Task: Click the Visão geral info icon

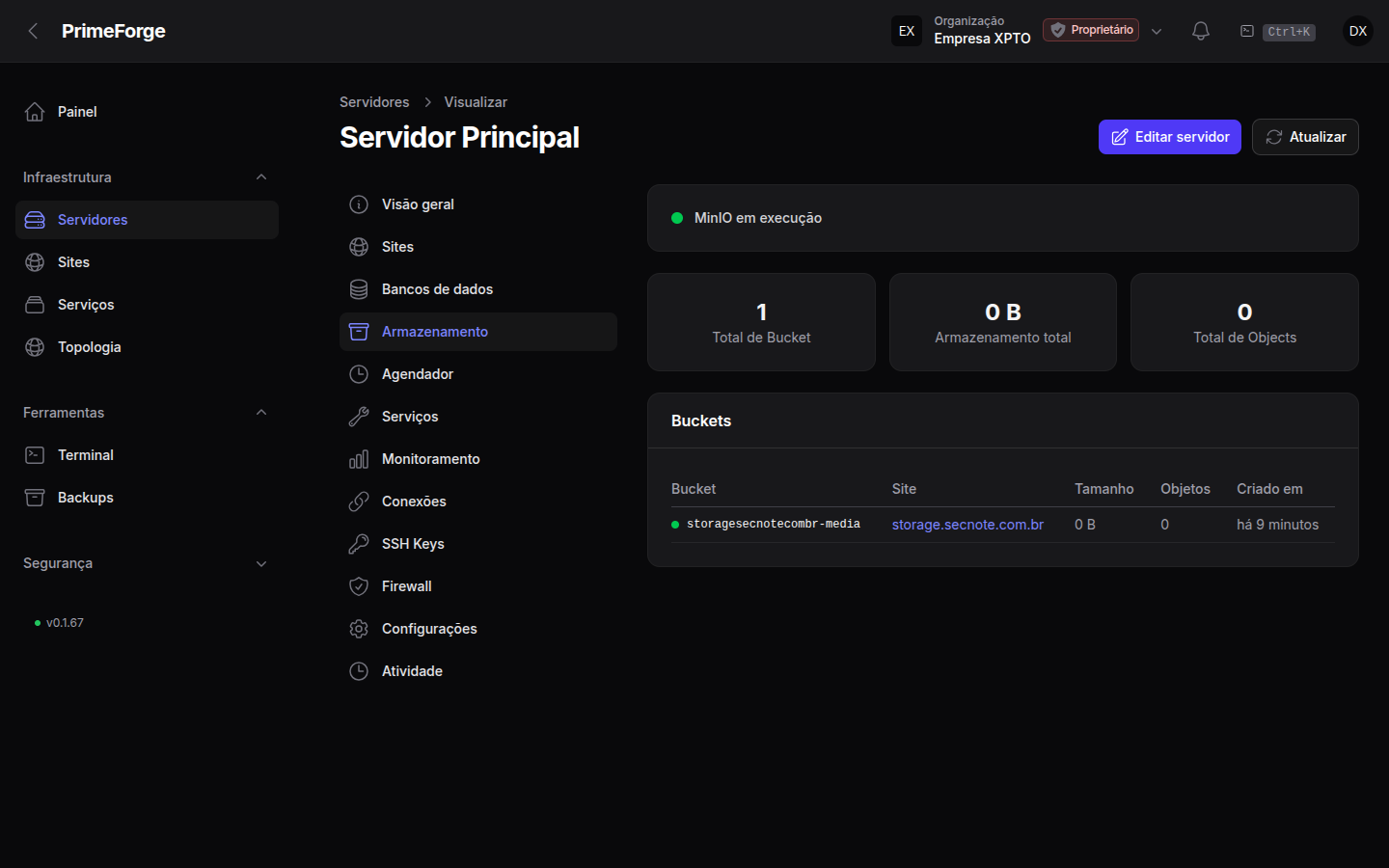Action: click(x=359, y=204)
